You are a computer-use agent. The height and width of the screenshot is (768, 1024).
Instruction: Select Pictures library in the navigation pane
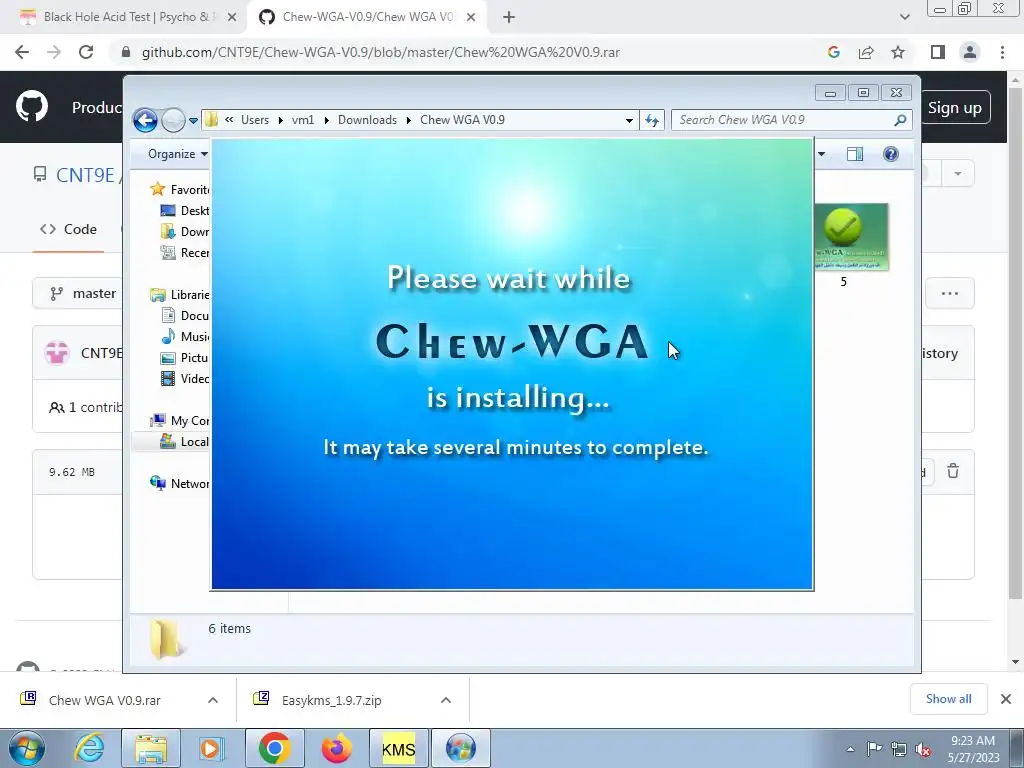pyautogui.click(x=185, y=357)
